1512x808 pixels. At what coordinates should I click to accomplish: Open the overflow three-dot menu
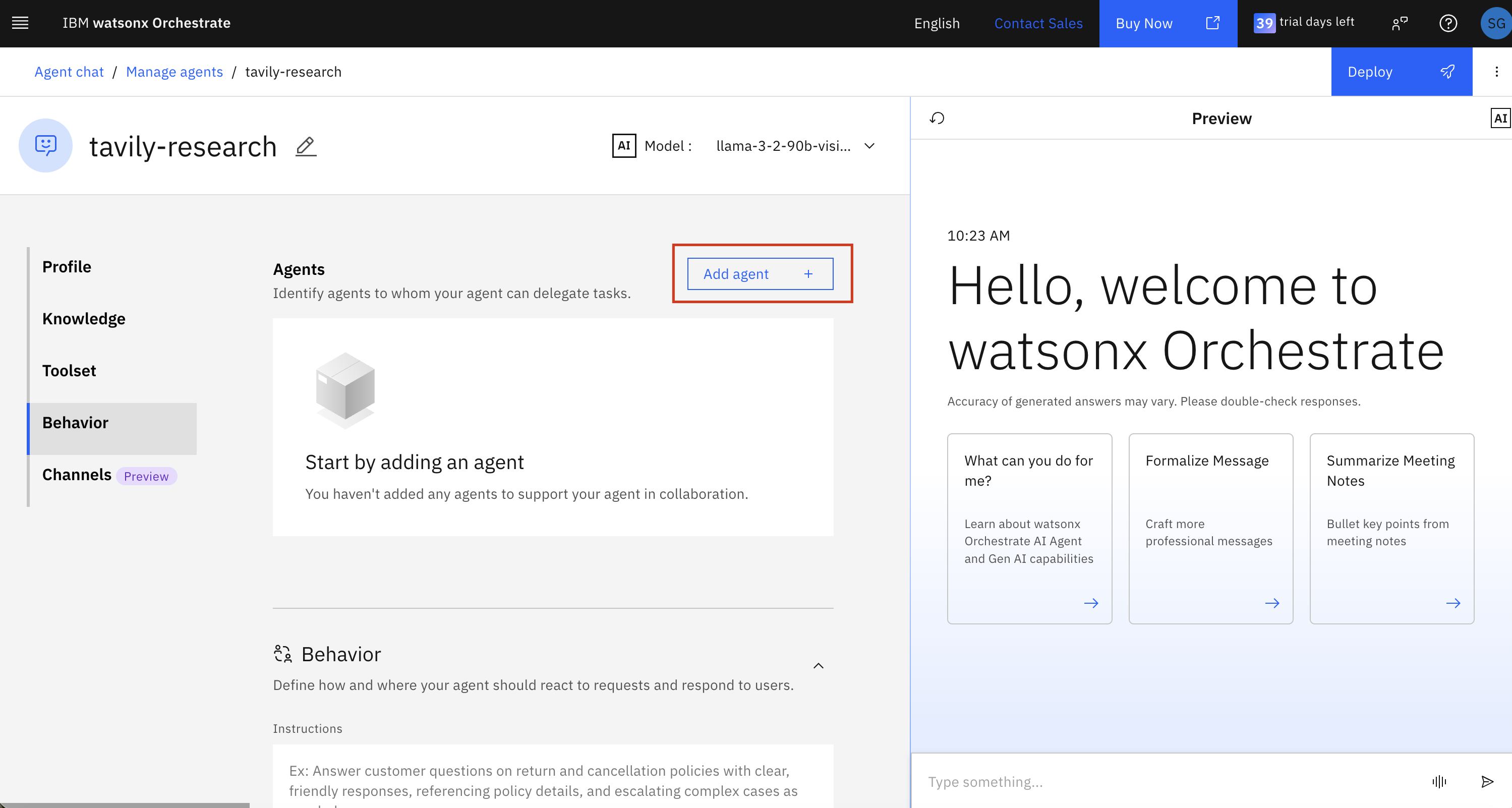pyautogui.click(x=1497, y=72)
